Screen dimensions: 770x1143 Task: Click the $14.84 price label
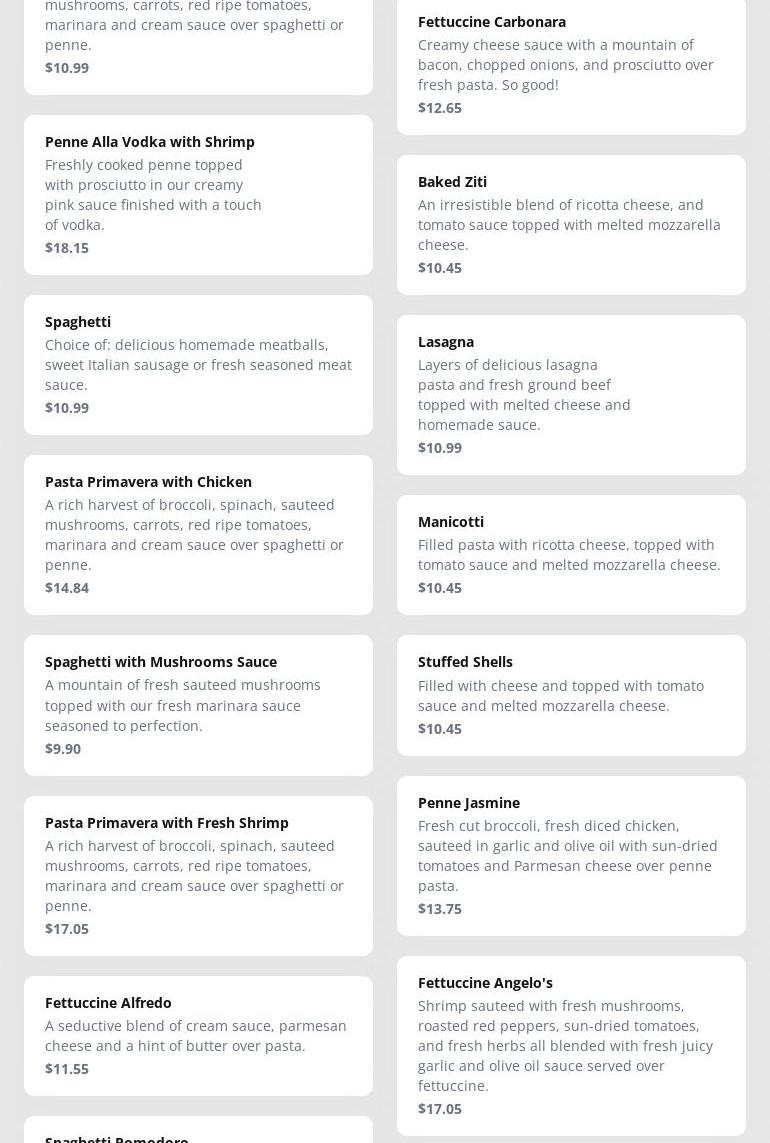click(67, 588)
